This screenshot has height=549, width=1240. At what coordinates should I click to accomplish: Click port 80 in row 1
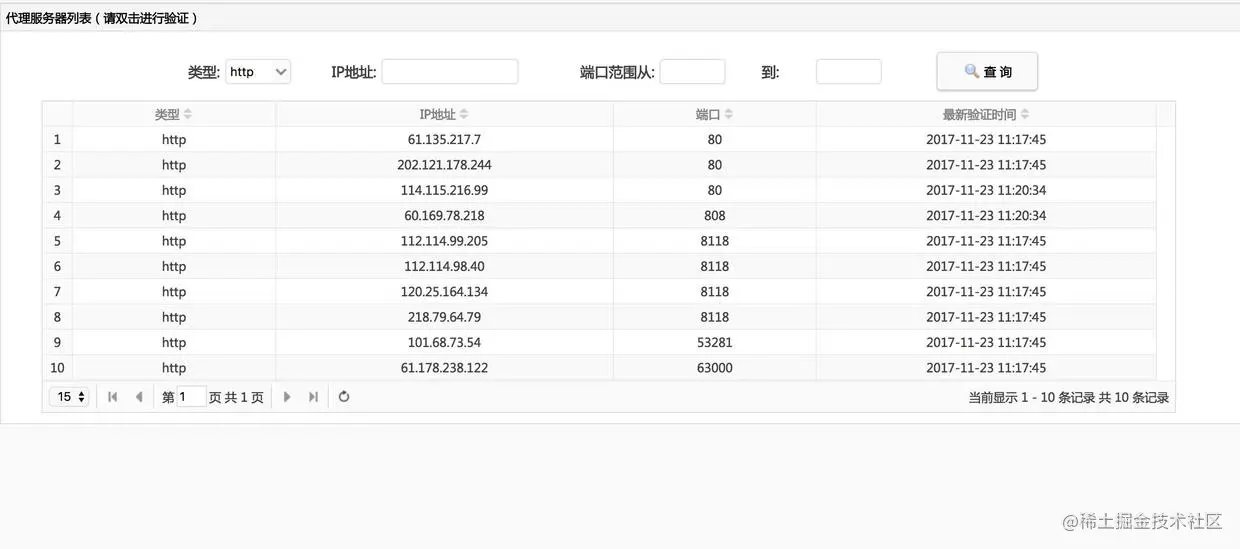point(714,140)
